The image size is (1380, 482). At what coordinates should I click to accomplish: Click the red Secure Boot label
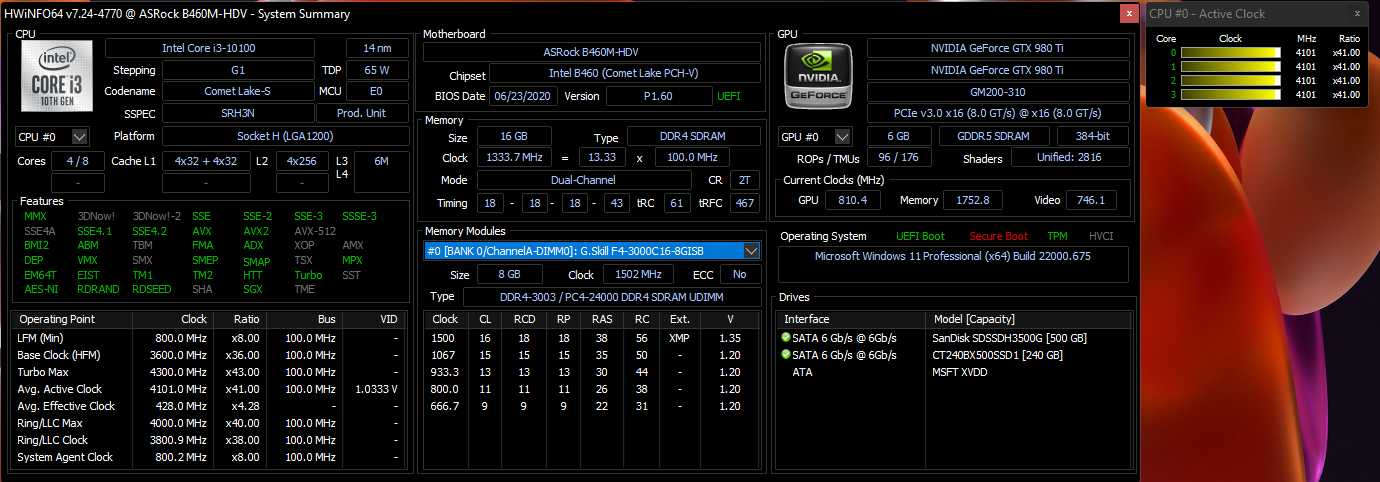pyautogui.click(x=998, y=236)
